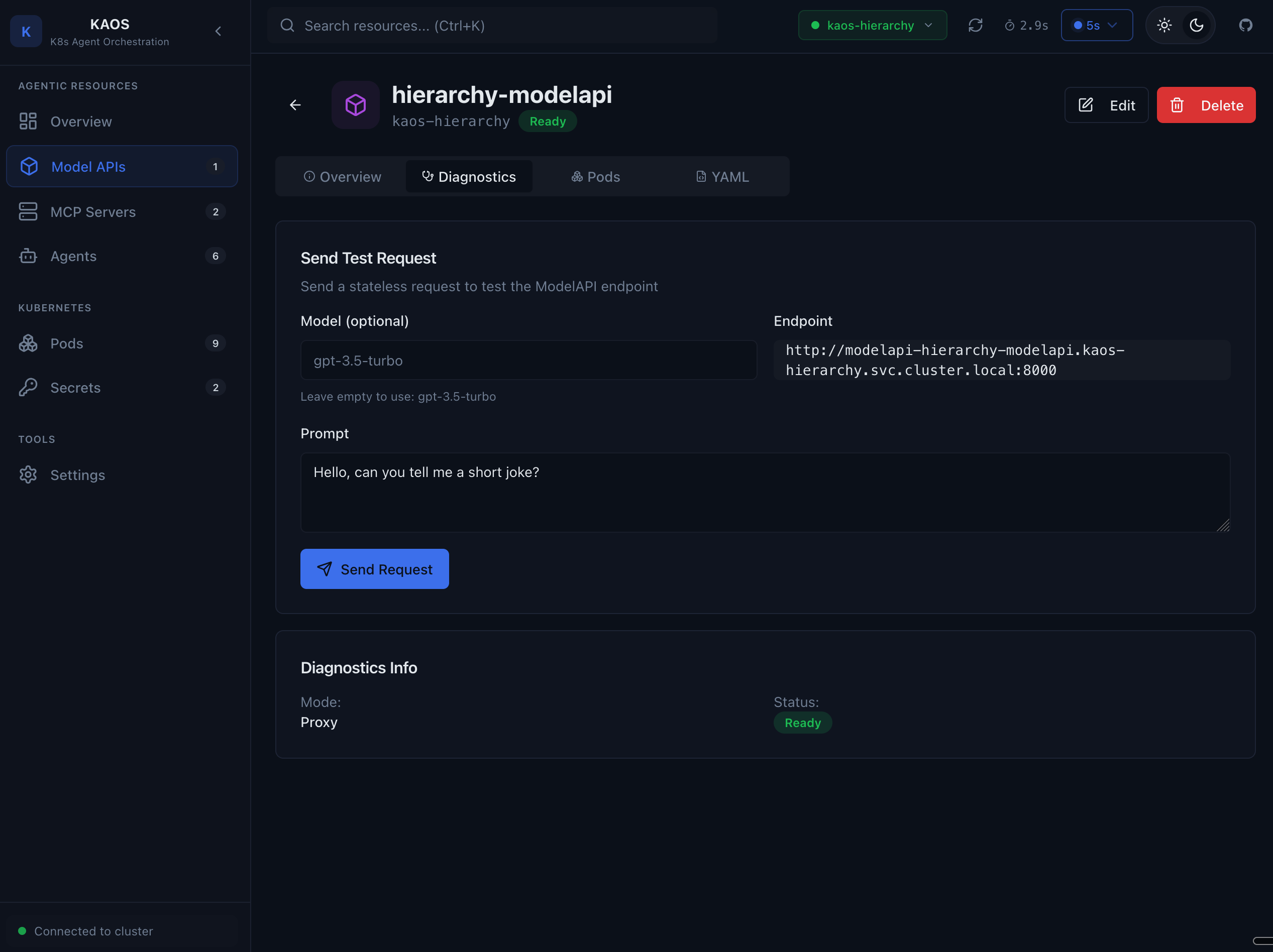Open Settings from the sidebar
This screenshot has height=952, width=1273.
point(78,474)
